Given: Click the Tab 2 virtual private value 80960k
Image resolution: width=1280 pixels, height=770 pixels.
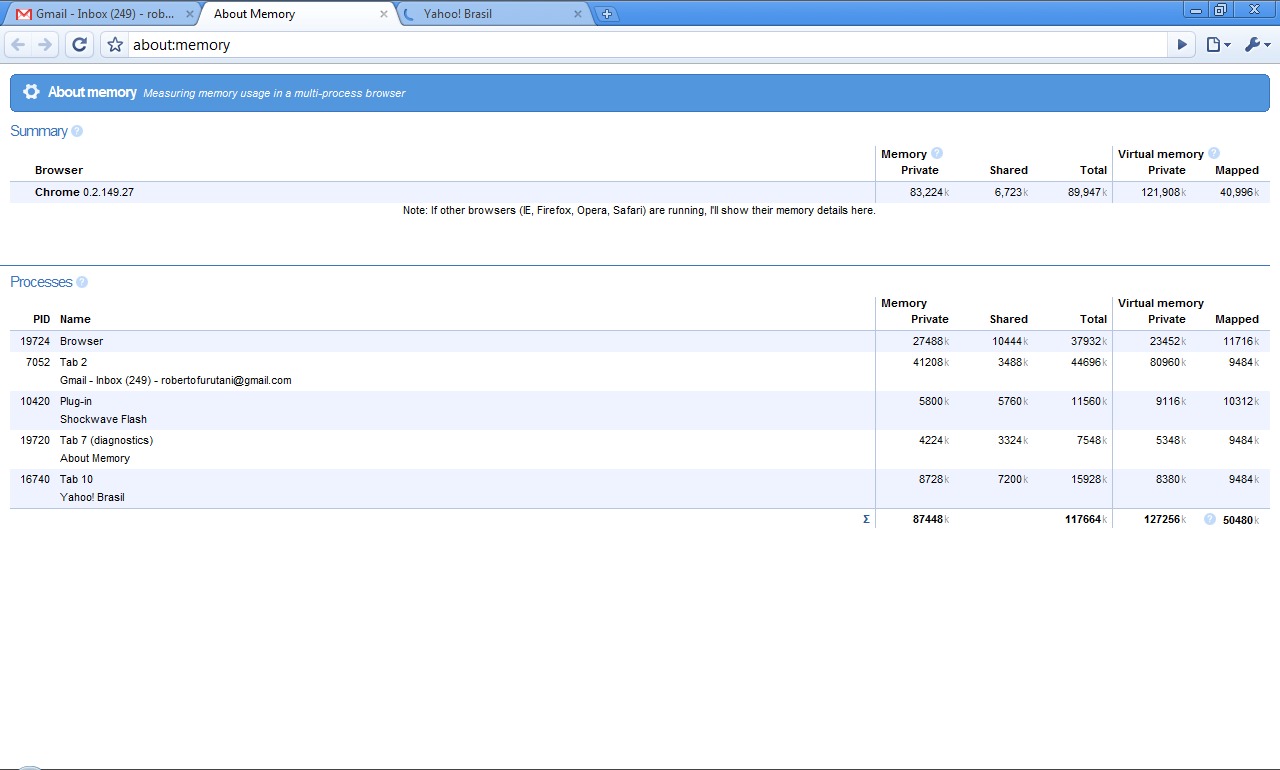Looking at the screenshot, I should point(1170,362).
